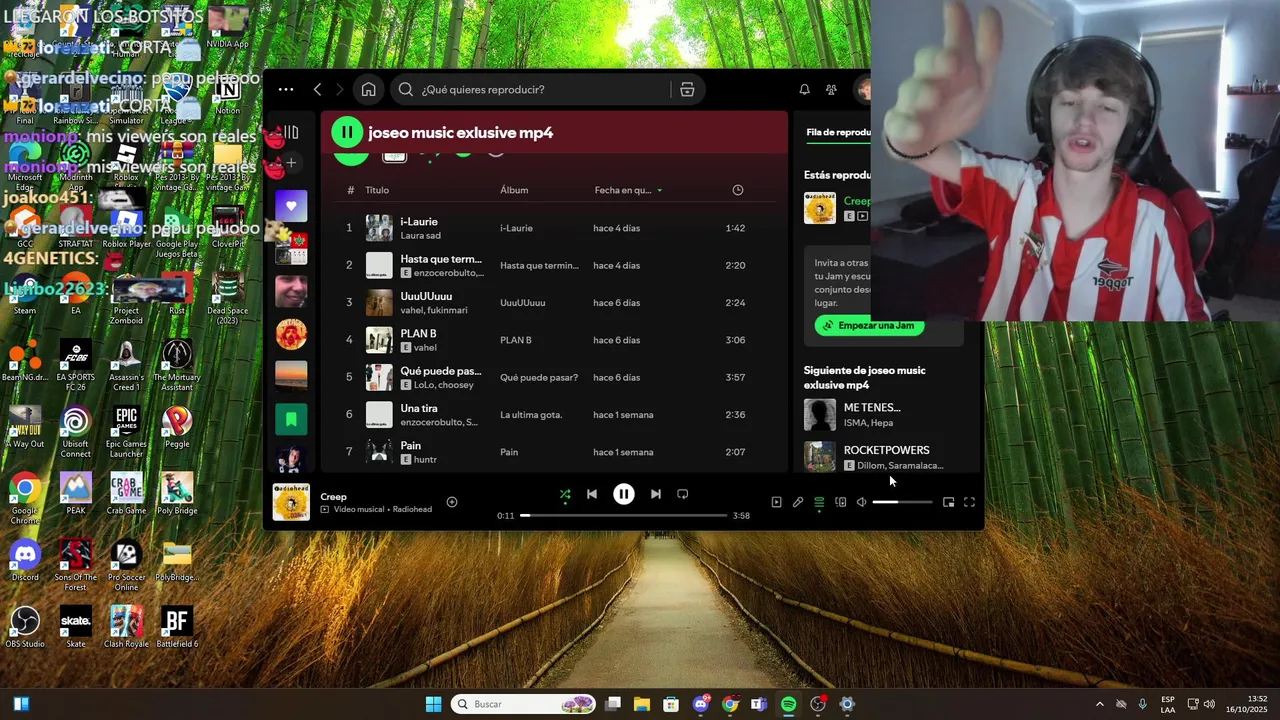Open Friend Activity icon in Spotify
The height and width of the screenshot is (720, 1280).
[x=831, y=89]
